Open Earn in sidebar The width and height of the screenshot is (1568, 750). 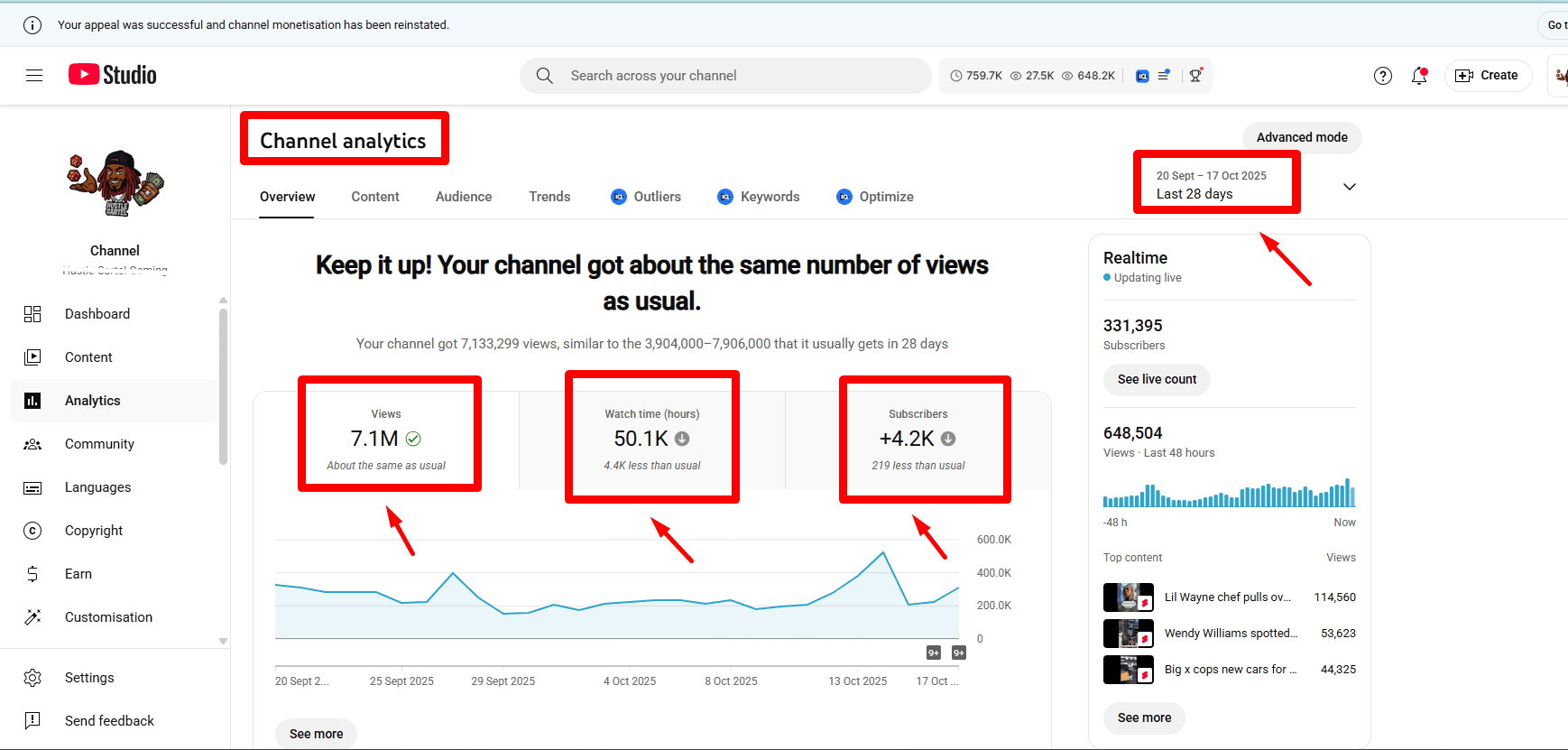(x=114, y=574)
